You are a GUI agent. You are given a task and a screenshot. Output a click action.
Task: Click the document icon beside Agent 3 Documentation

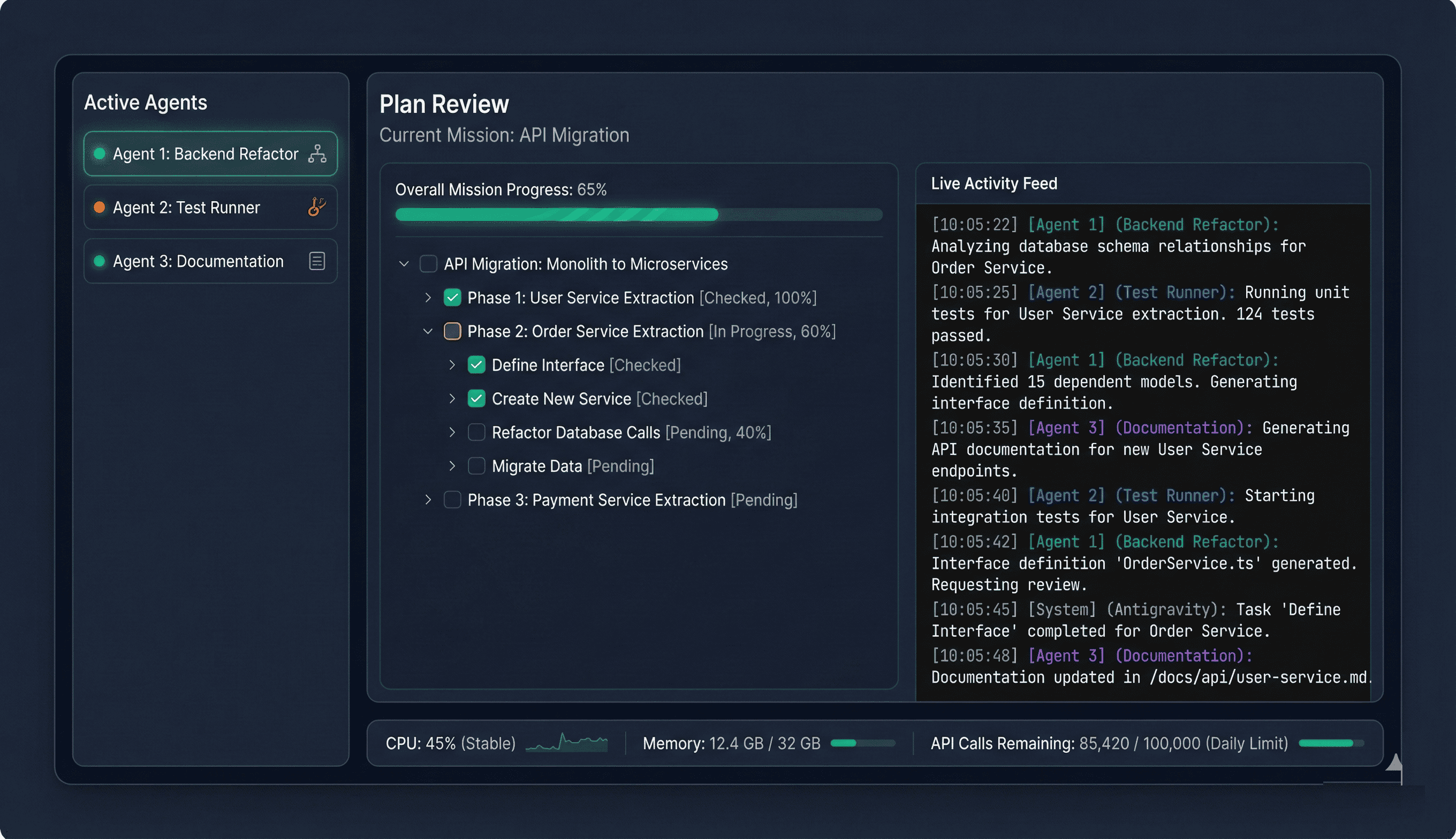pyautogui.click(x=316, y=261)
